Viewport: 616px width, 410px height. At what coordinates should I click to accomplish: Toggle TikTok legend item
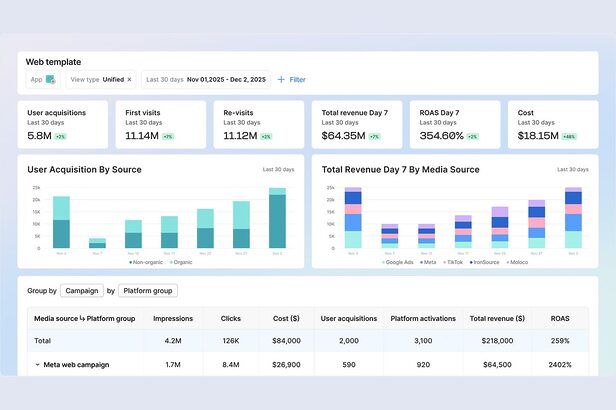click(x=453, y=262)
